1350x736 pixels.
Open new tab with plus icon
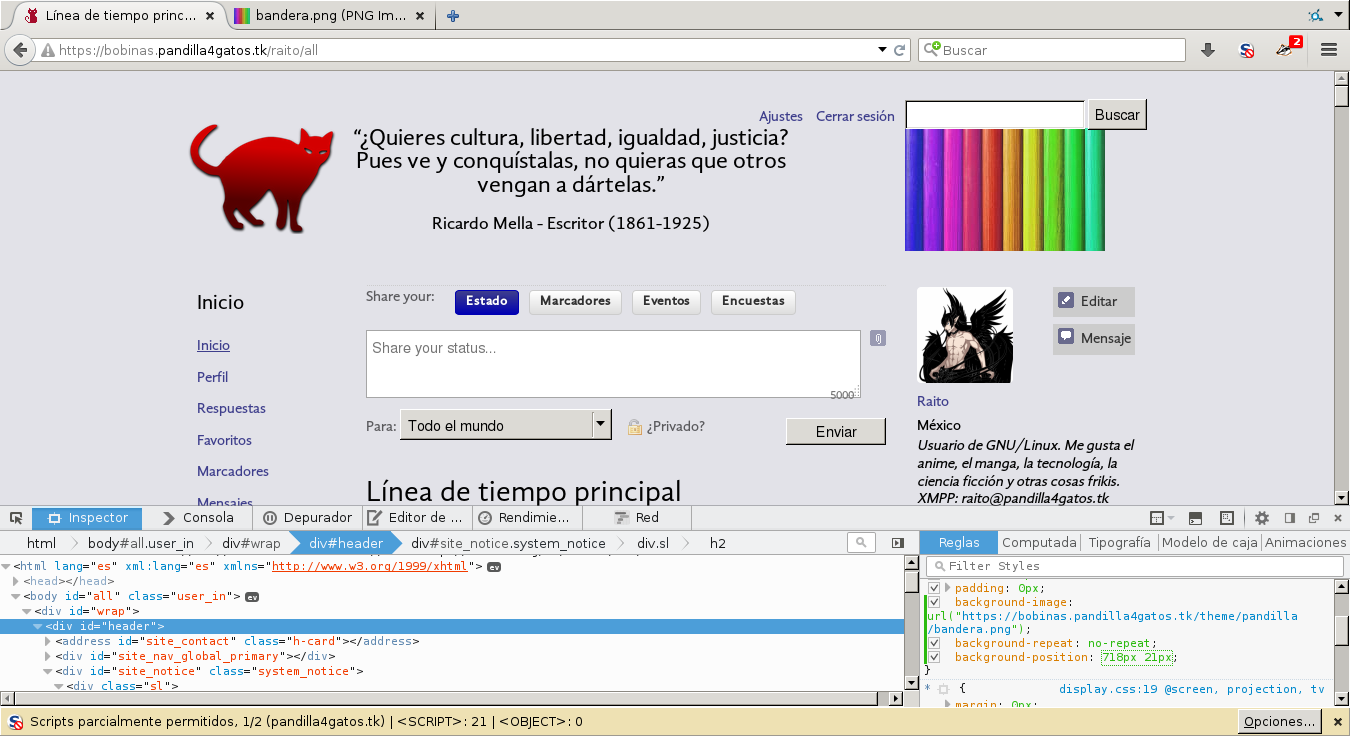coord(453,16)
